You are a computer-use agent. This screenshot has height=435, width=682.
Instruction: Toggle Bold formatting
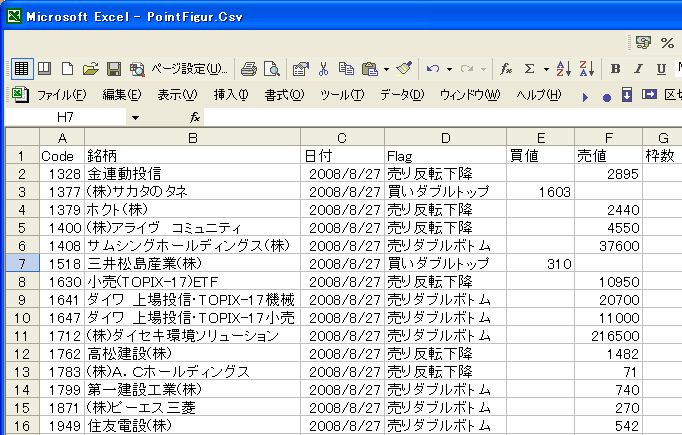click(615, 69)
